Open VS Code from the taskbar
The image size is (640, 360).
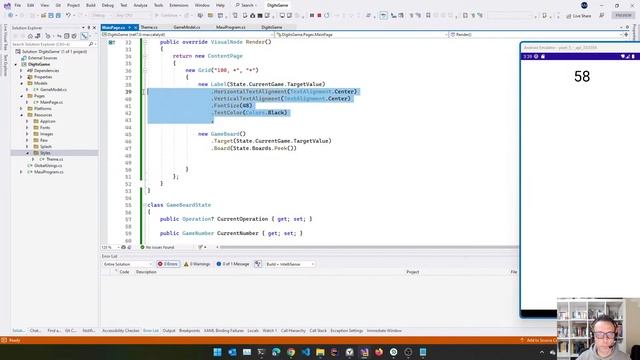coord(306,352)
